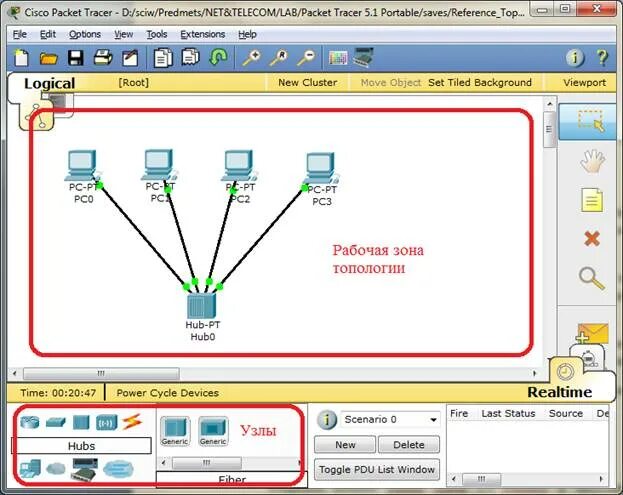The image size is (623, 495).
Task: Select the Custom Made Devices category
Action: click(x=84, y=469)
